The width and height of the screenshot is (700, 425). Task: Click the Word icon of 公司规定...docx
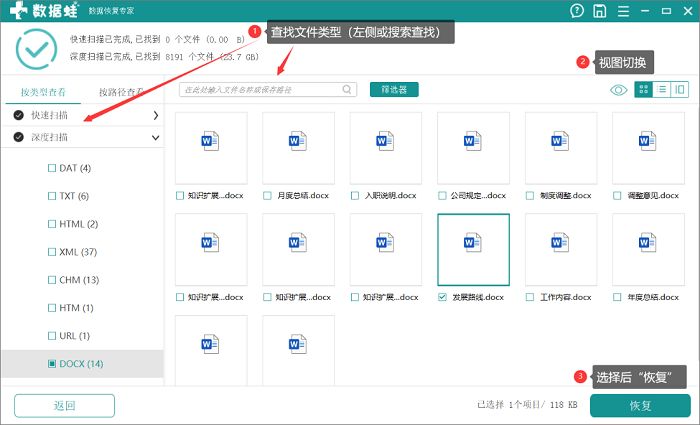(x=472, y=141)
